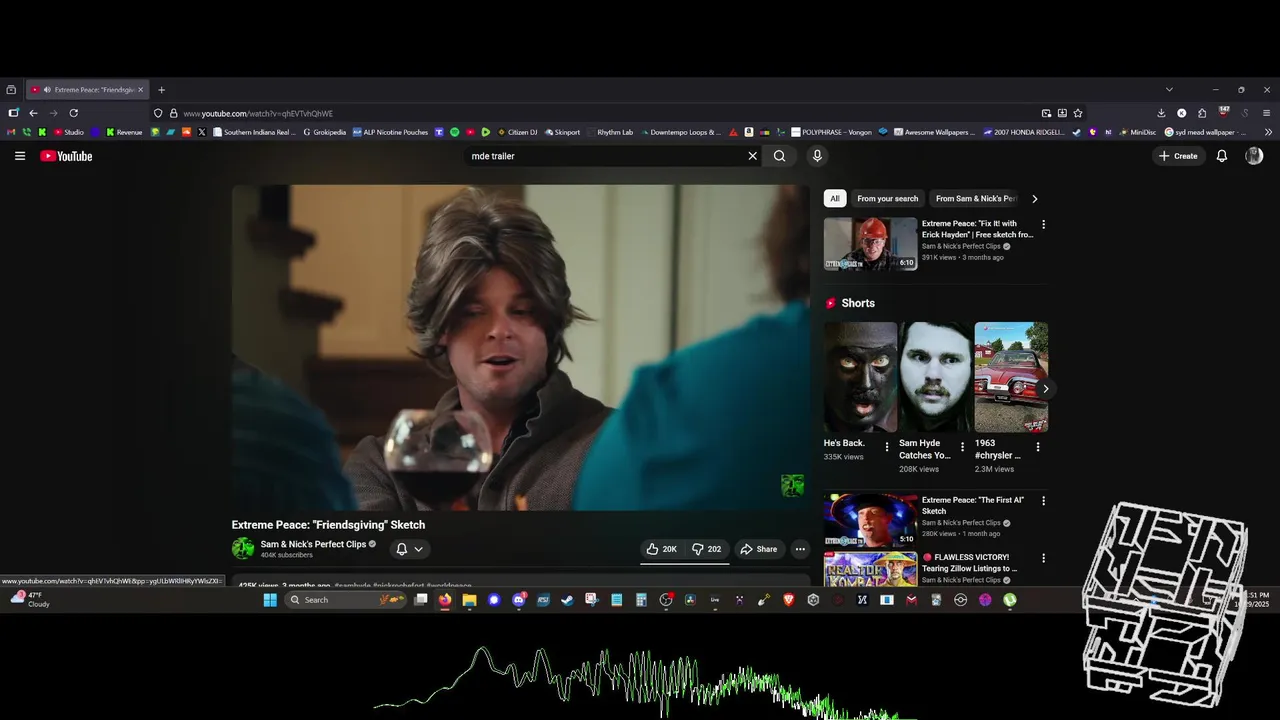Open options for He's Back short
This screenshot has height=720, width=1280.
point(886,447)
